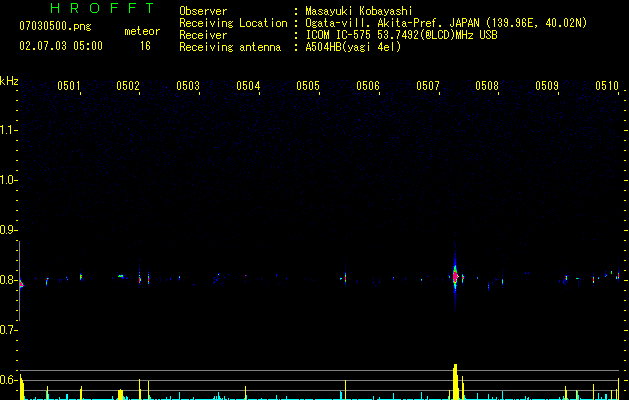Click the 0504 time marker

coord(248,85)
